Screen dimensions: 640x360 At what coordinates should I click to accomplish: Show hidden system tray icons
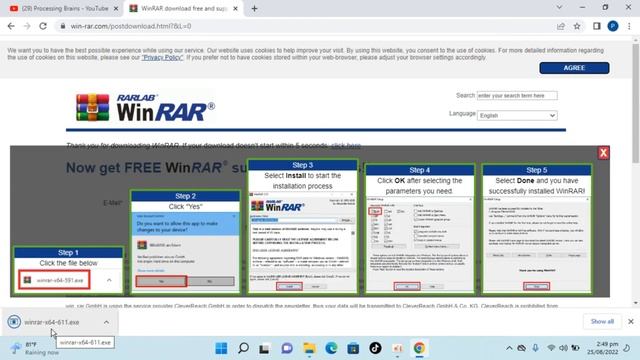pyautogui.click(x=509, y=348)
